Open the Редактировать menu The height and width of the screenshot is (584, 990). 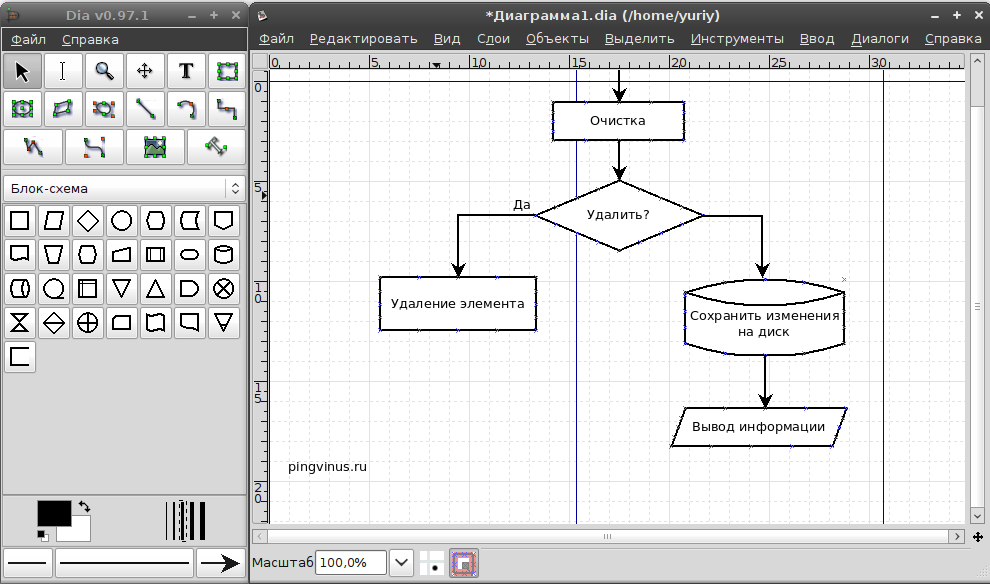(363, 39)
